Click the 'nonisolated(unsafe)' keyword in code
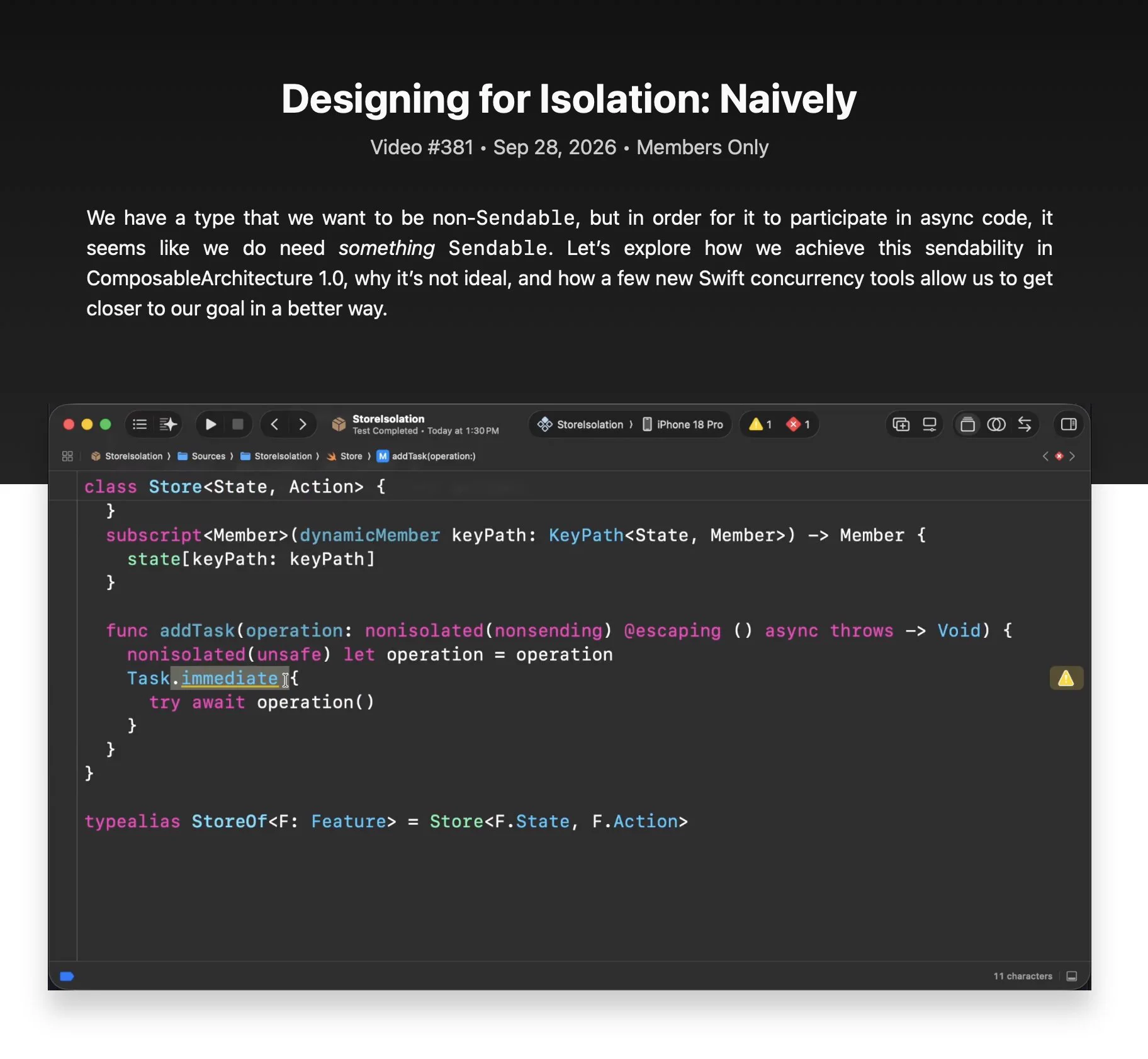Image resolution: width=1148 pixels, height=1059 pixels. tap(229, 654)
